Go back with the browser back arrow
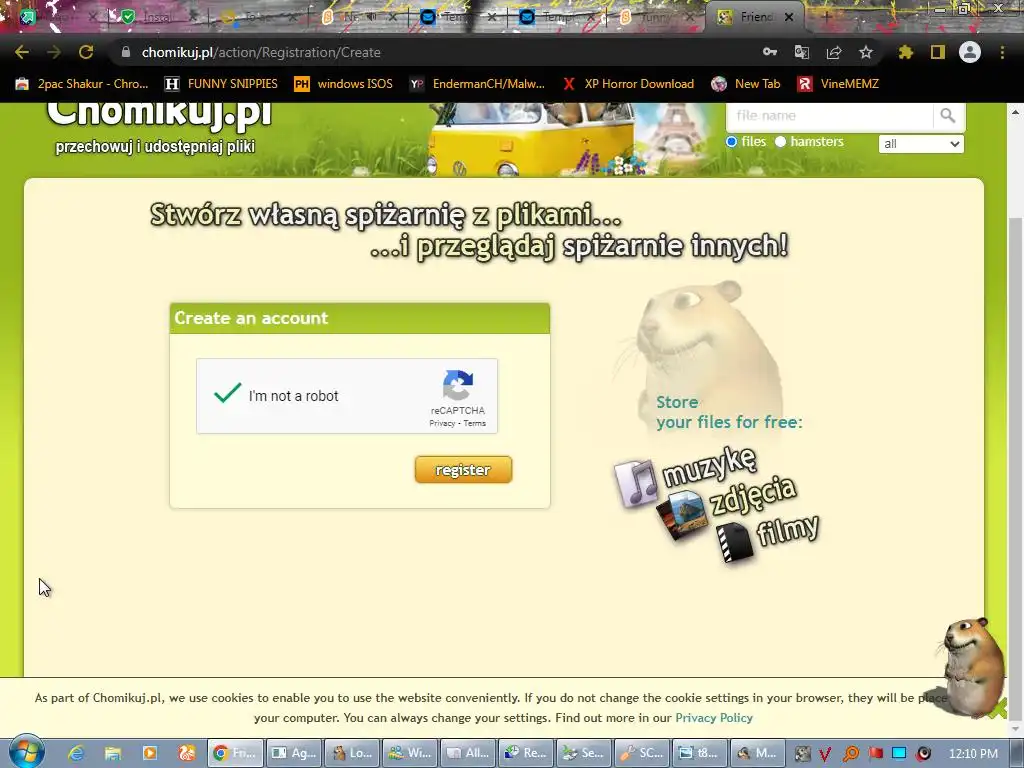Screen dimensions: 1024x768 pos(22,52)
